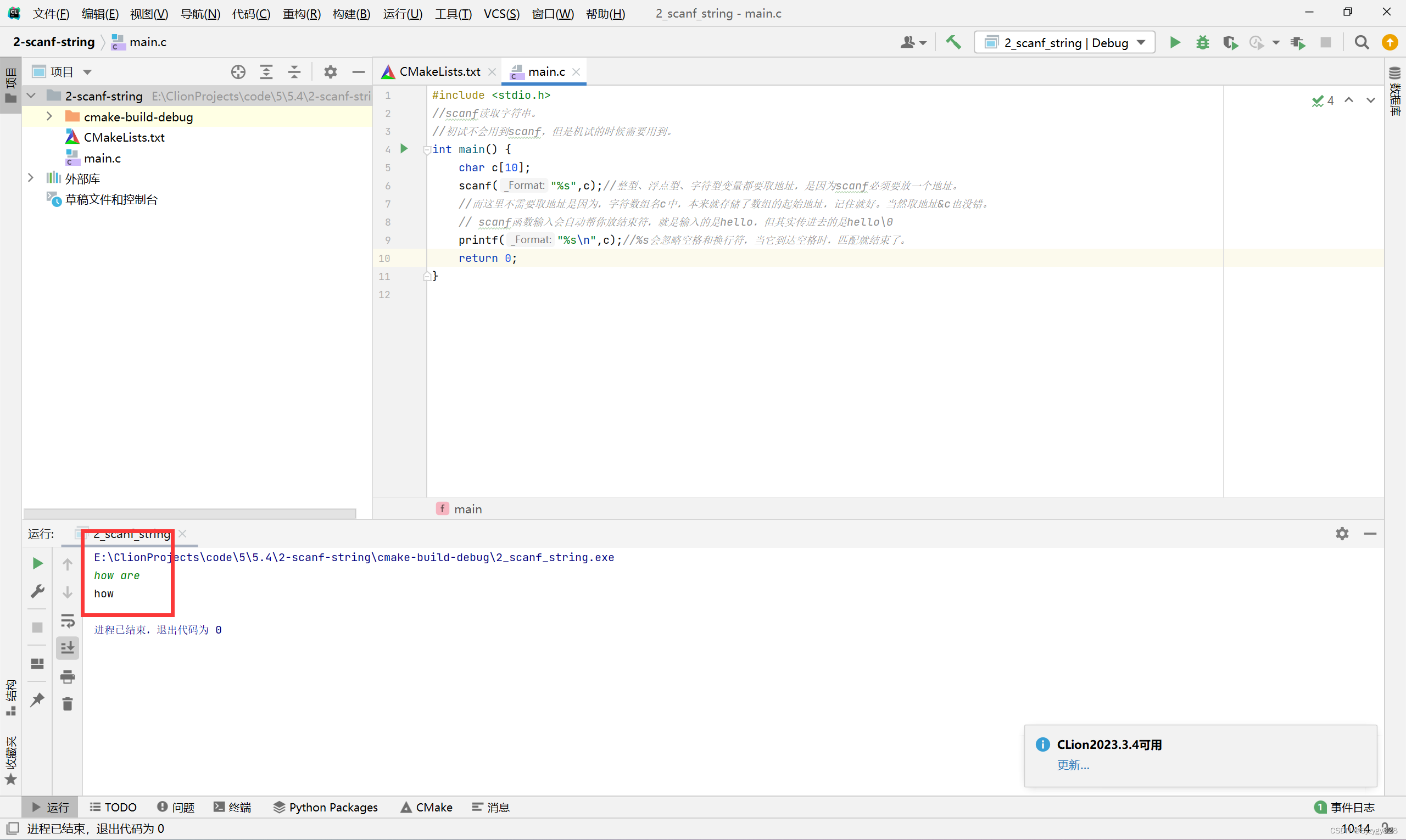Open the 消息 tool window

490,807
